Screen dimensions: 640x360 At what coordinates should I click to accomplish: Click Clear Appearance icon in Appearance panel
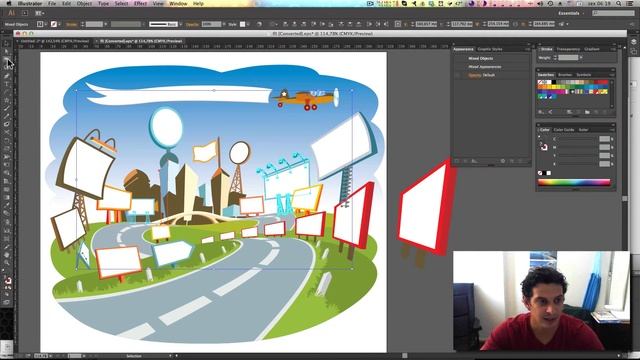point(503,161)
